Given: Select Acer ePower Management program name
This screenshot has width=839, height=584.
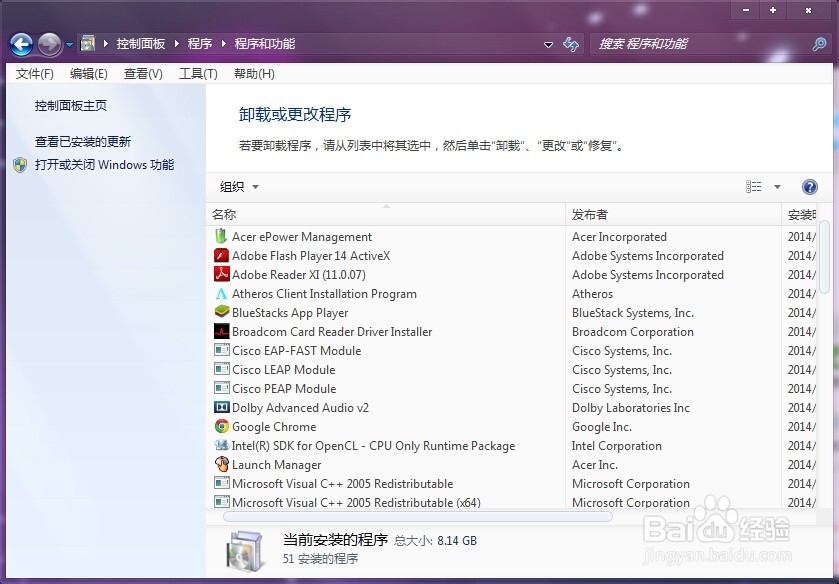Looking at the screenshot, I should click(302, 237).
